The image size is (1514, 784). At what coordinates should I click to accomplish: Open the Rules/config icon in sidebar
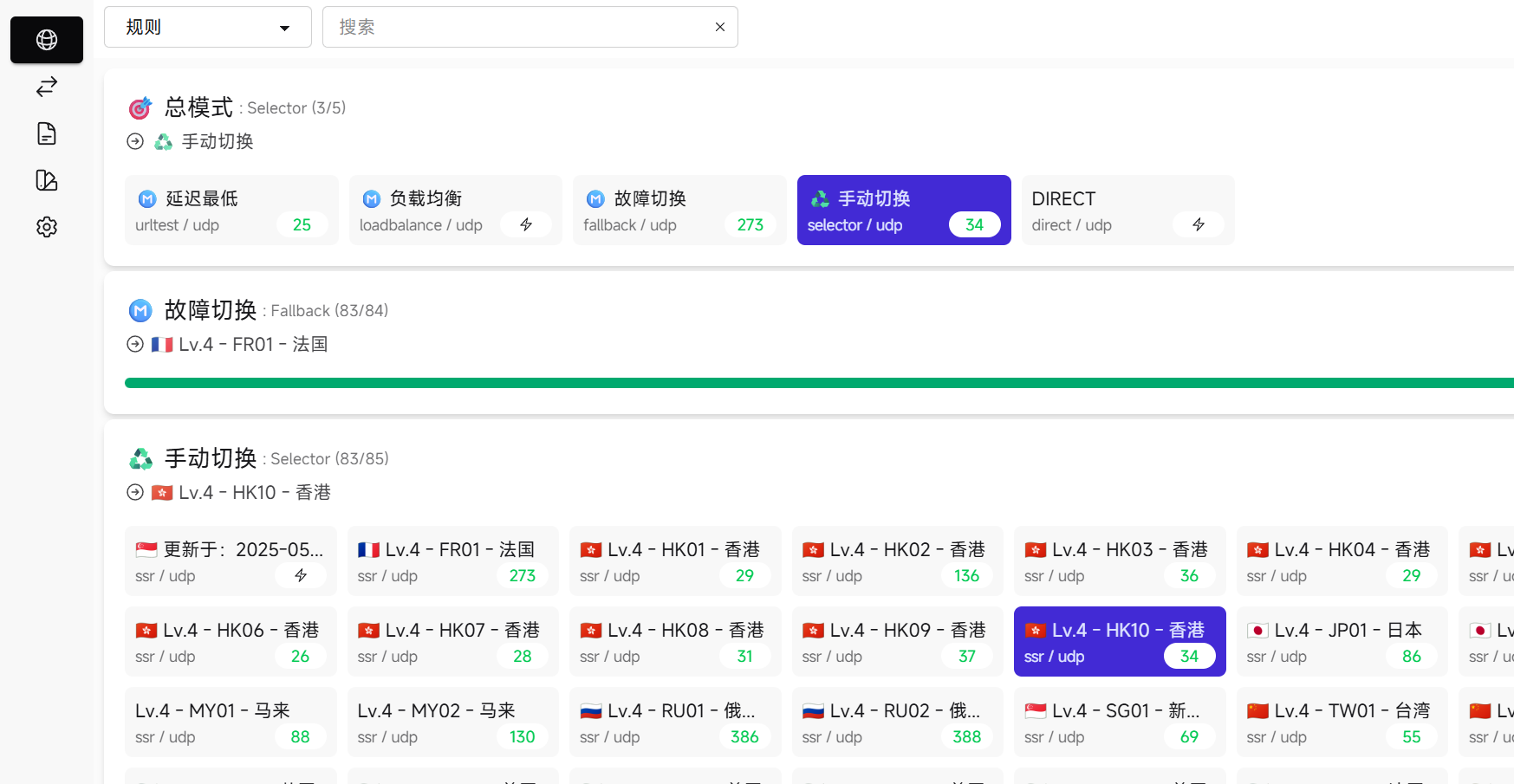point(47,180)
